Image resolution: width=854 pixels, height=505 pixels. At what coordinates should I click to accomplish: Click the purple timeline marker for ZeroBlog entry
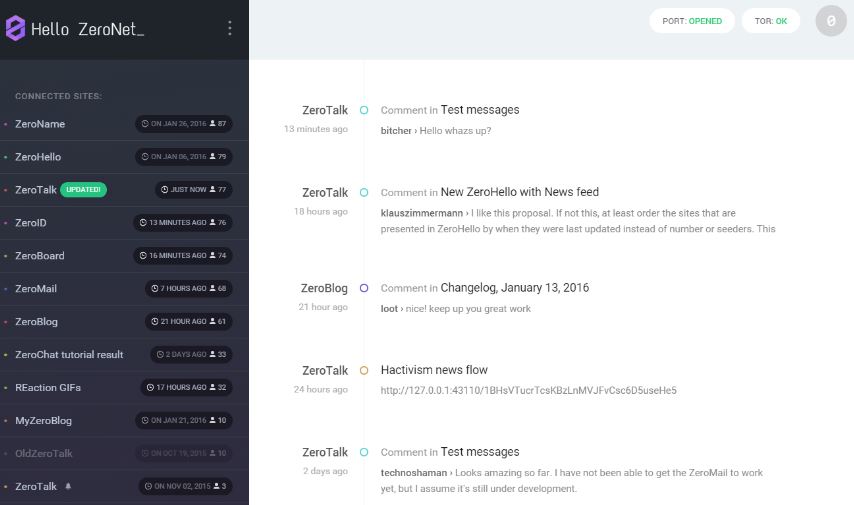(364, 288)
